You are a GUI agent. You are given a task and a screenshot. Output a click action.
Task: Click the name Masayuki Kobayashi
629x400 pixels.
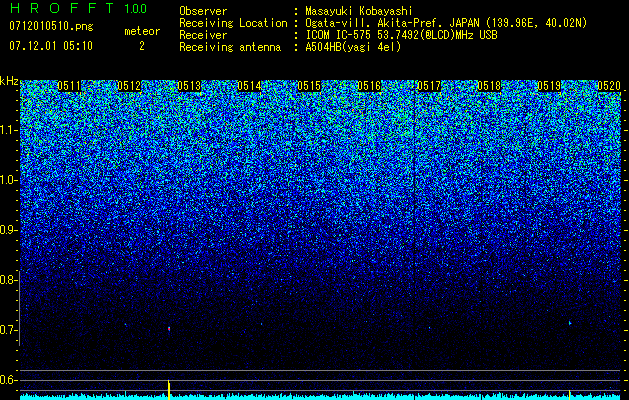(x=359, y=11)
